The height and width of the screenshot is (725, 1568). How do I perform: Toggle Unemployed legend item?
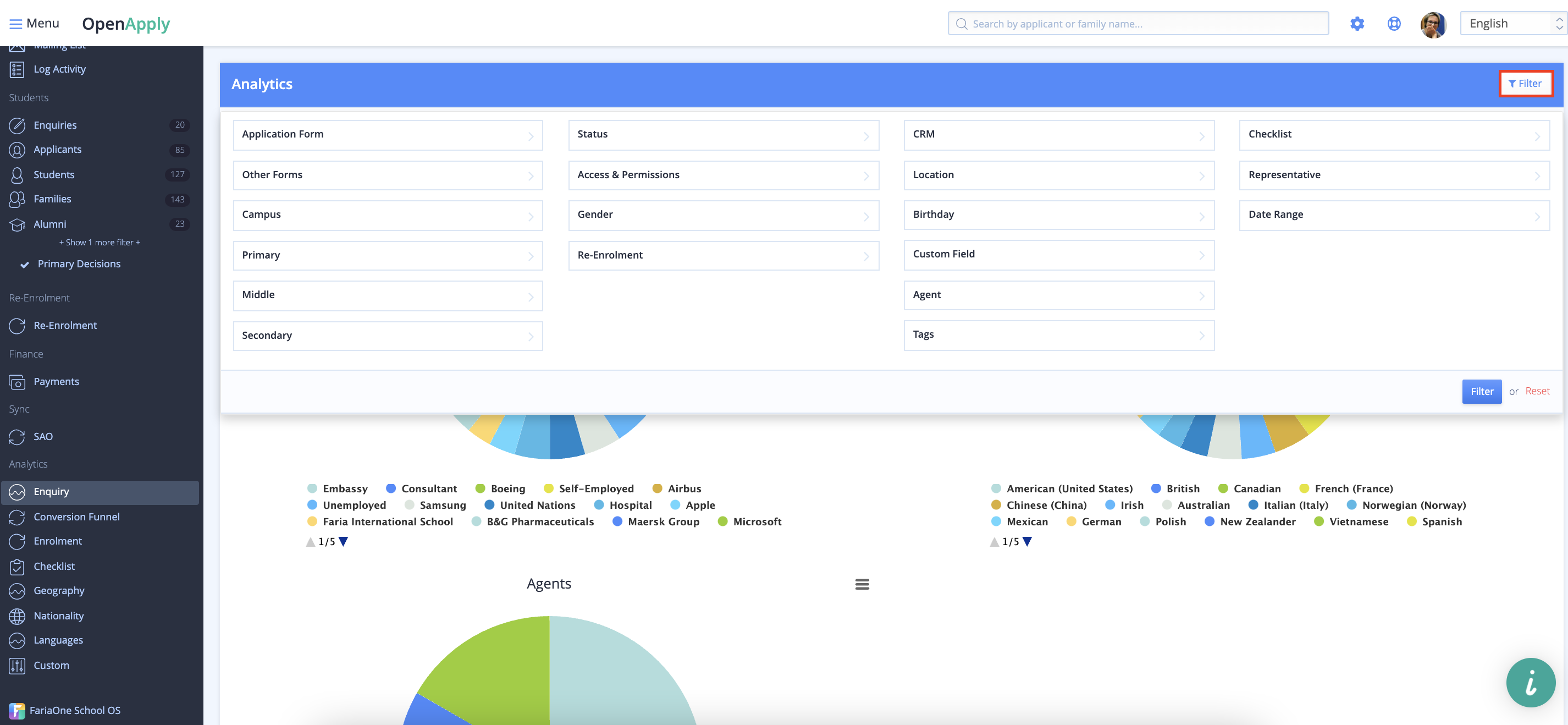(347, 505)
